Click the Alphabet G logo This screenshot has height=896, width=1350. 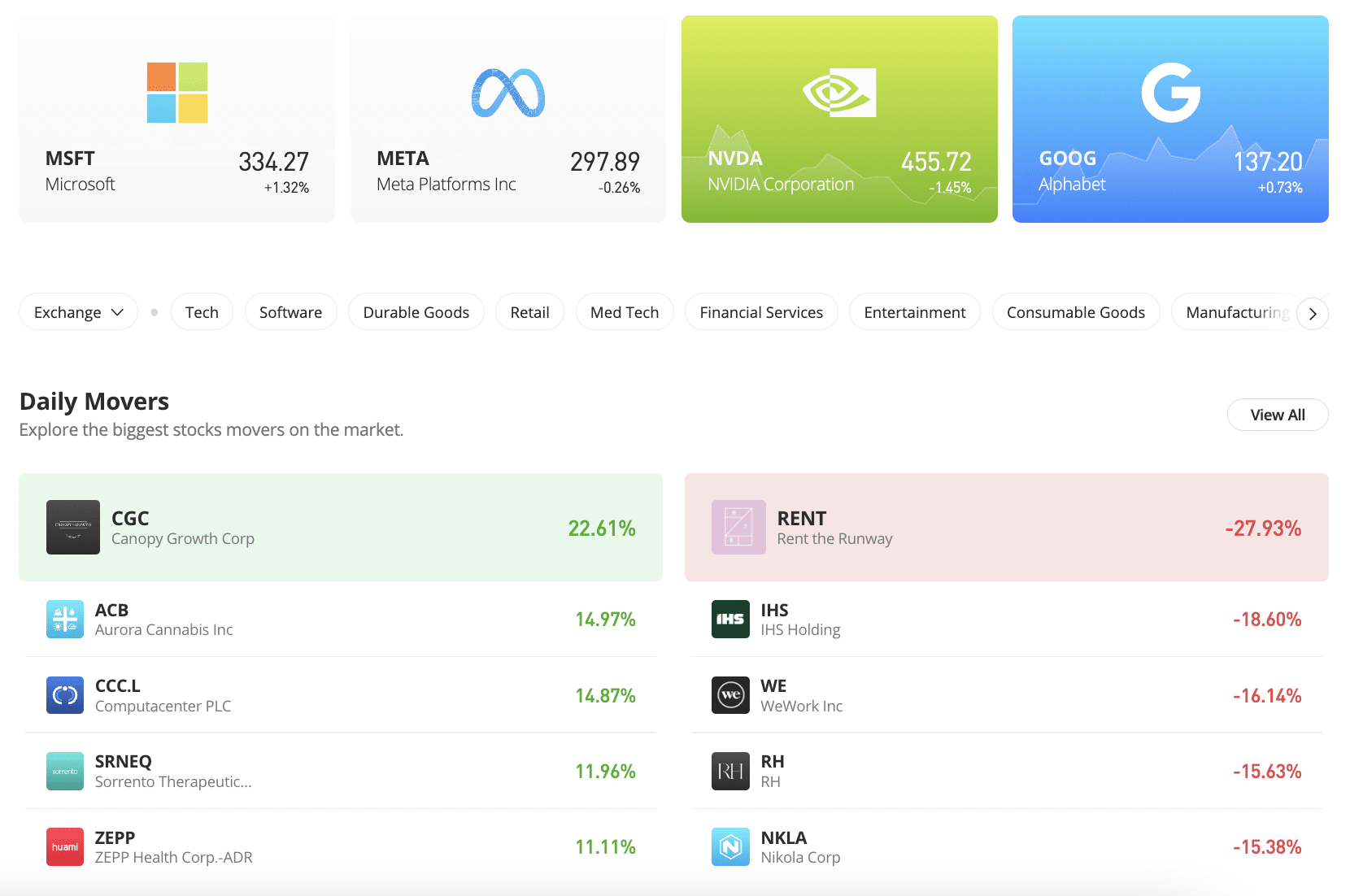[x=1171, y=93]
